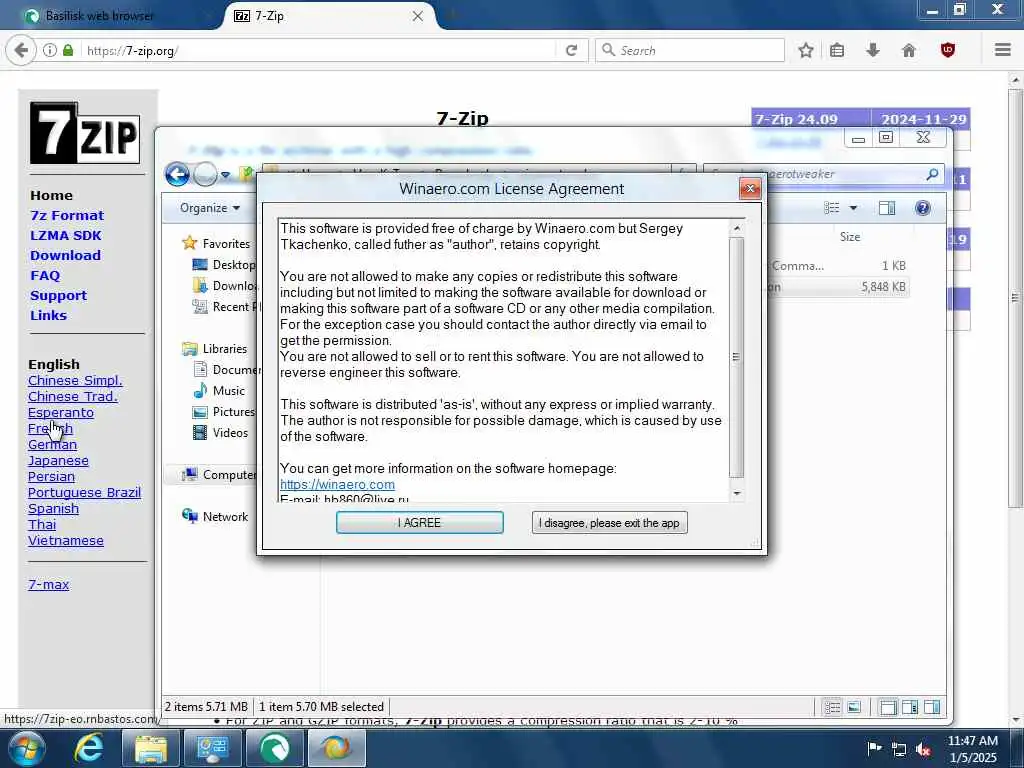Click the browser back arrow button
The image size is (1024, 768).
coord(21,50)
